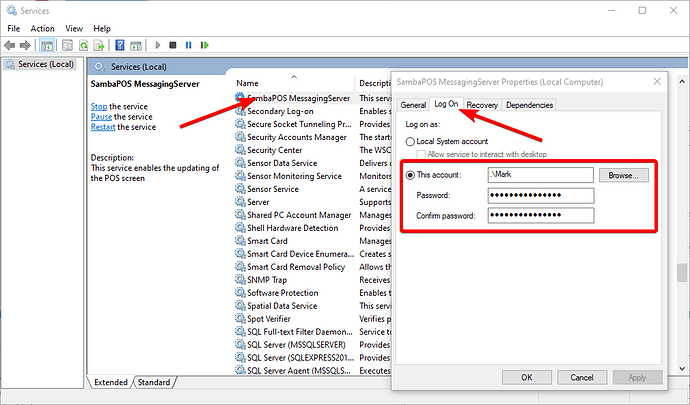Image resolution: width=690 pixels, height=405 pixels.
Task: Open the File menu
Action: pyautogui.click(x=14, y=29)
